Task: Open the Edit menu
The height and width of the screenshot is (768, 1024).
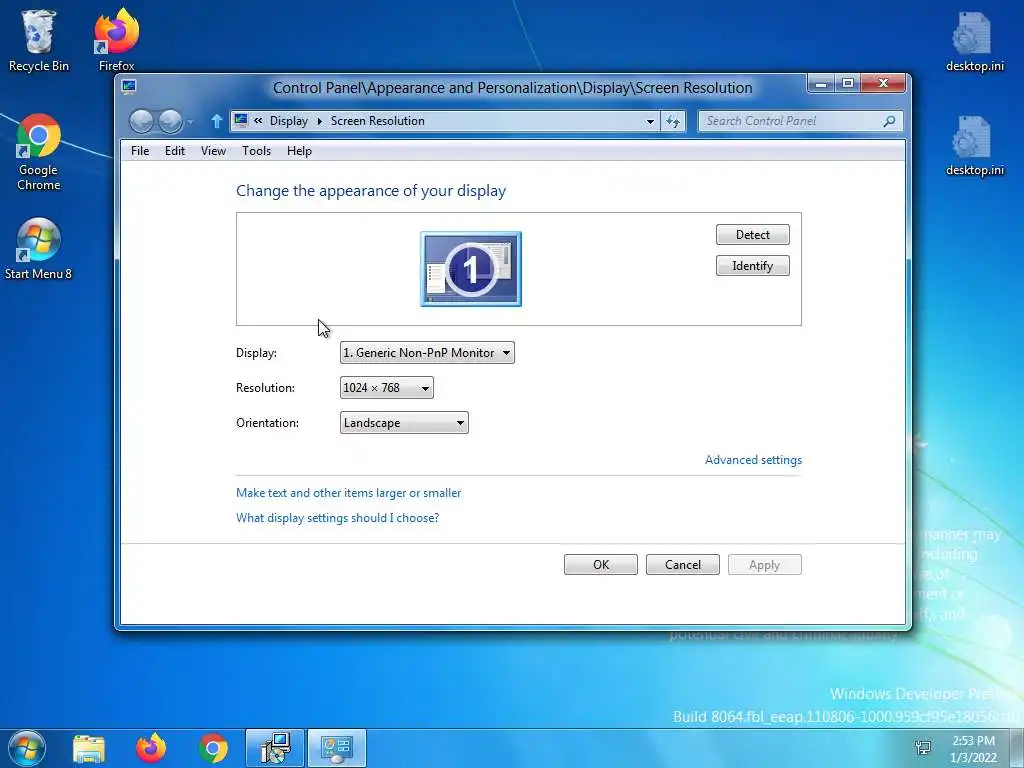Action: point(174,151)
